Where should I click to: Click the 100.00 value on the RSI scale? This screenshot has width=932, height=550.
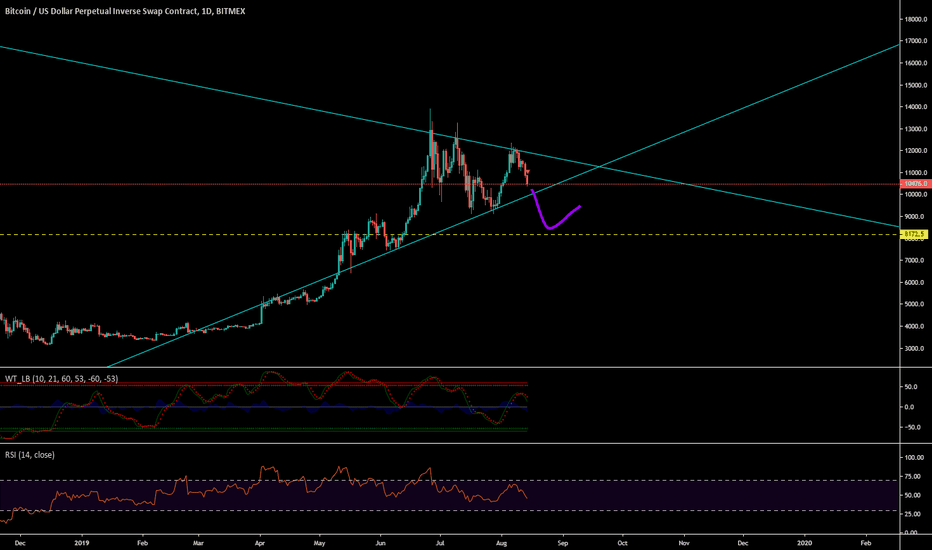[915, 457]
